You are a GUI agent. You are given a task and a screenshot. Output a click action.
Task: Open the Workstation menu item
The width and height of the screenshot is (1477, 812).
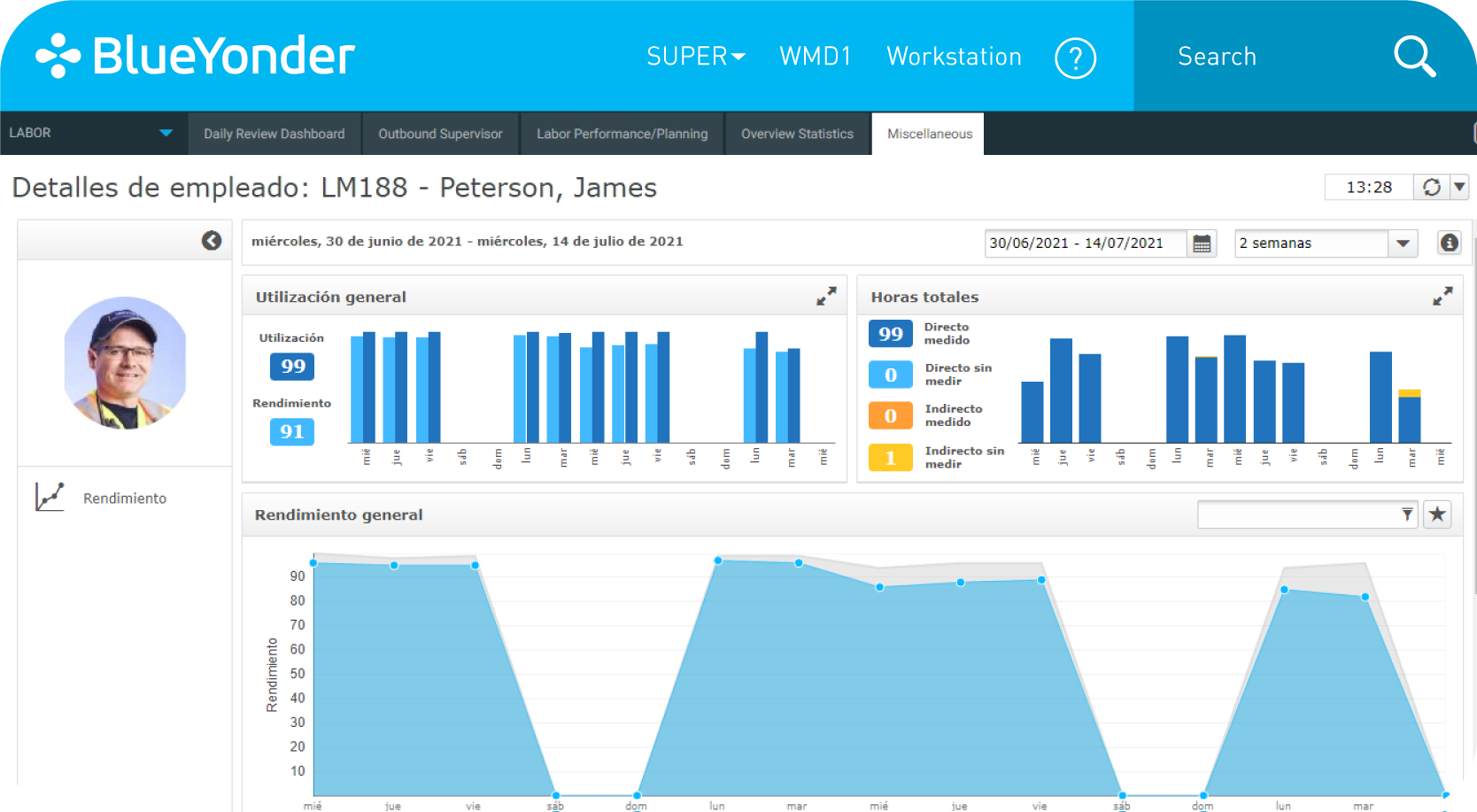point(954,56)
